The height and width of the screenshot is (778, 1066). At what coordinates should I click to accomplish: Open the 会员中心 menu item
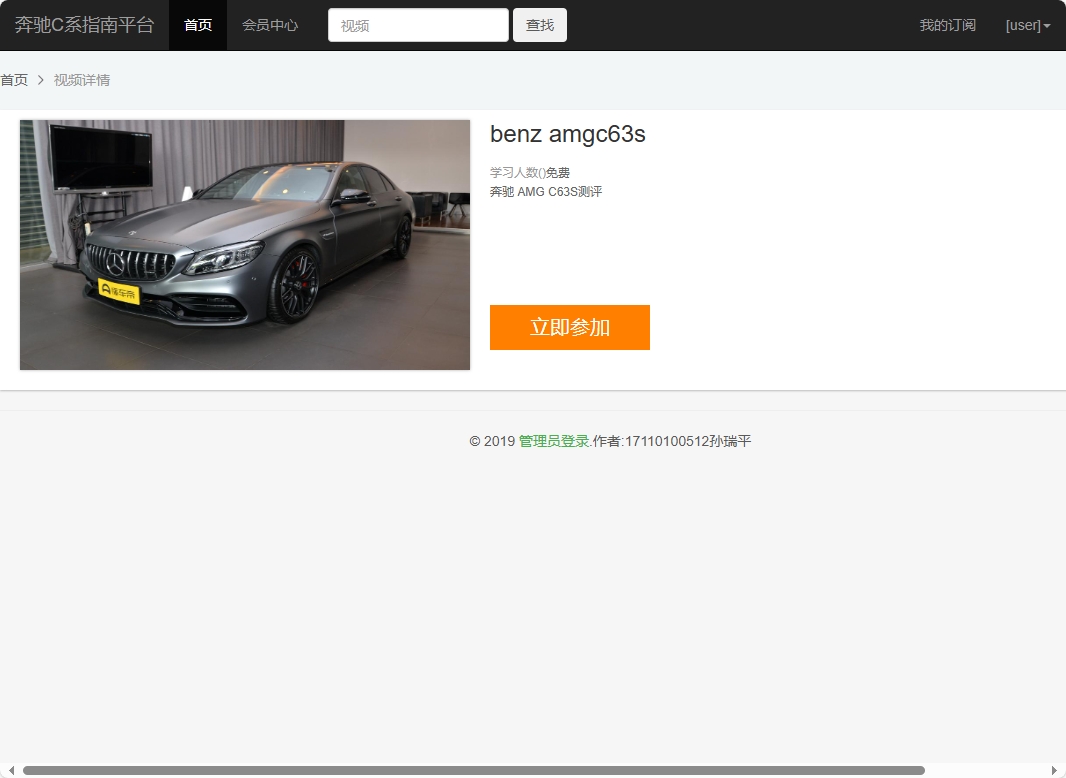point(270,25)
